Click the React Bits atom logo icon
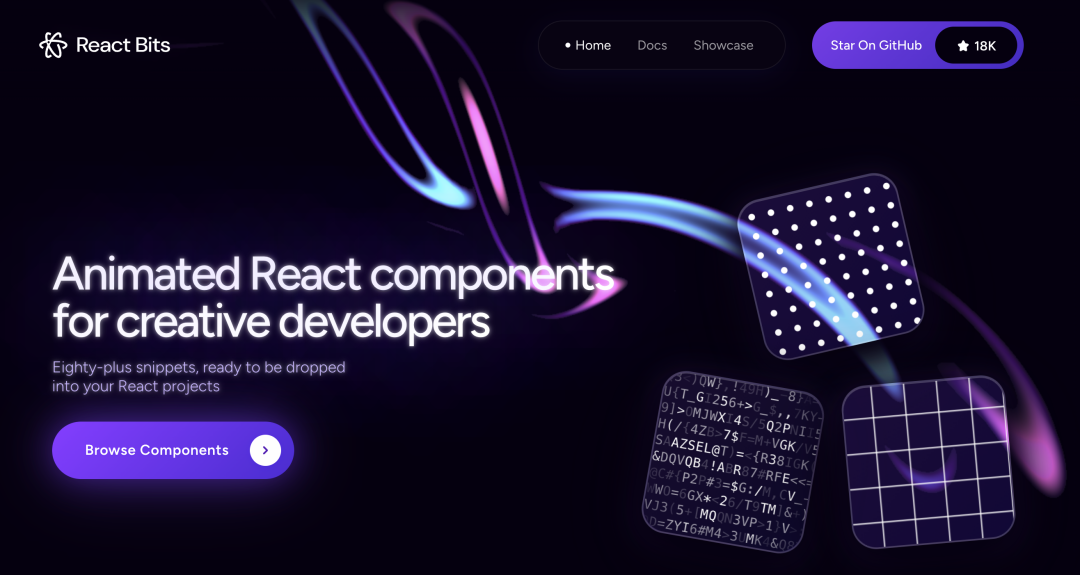The width and height of the screenshot is (1080, 575). (x=53, y=45)
